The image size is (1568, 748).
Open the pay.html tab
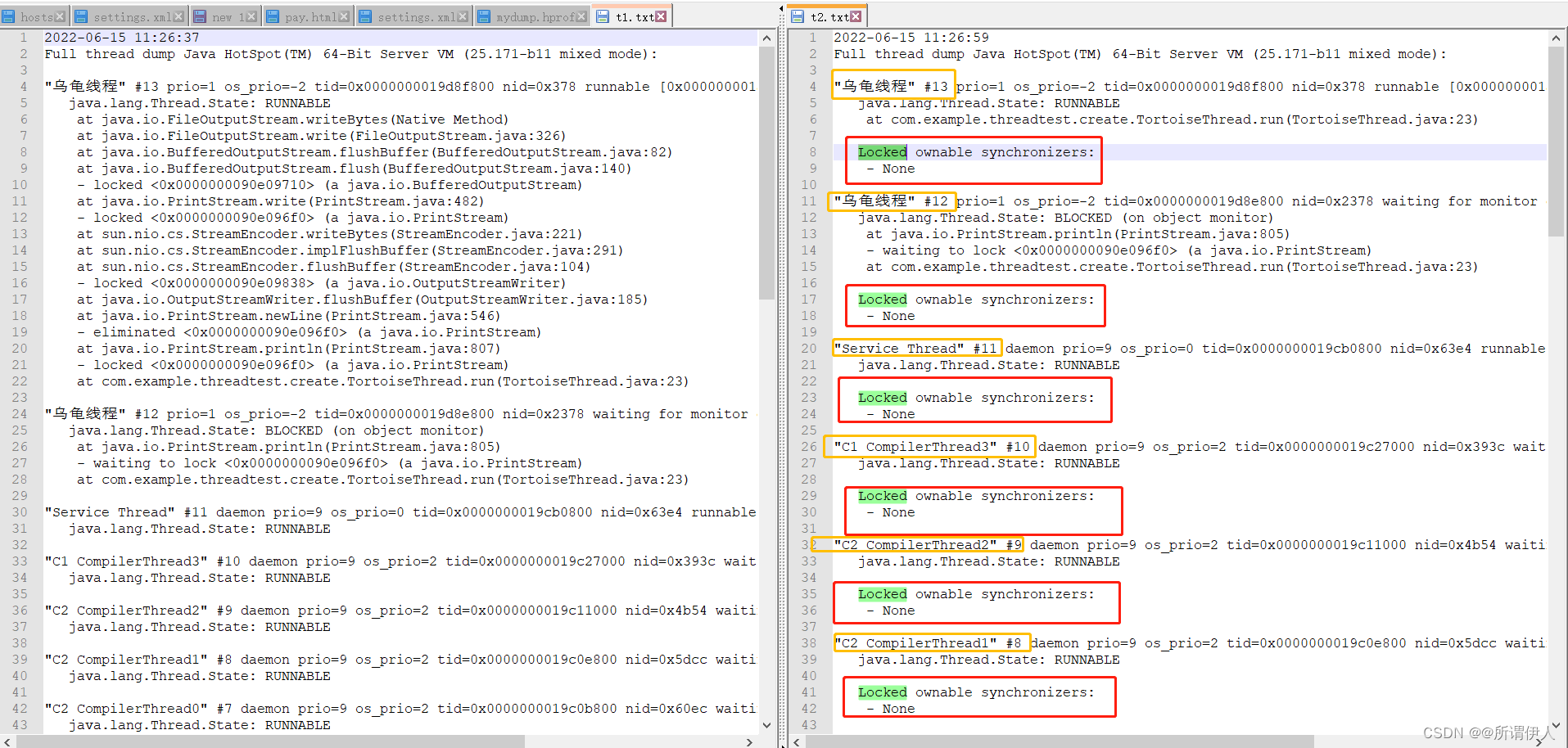(x=308, y=16)
